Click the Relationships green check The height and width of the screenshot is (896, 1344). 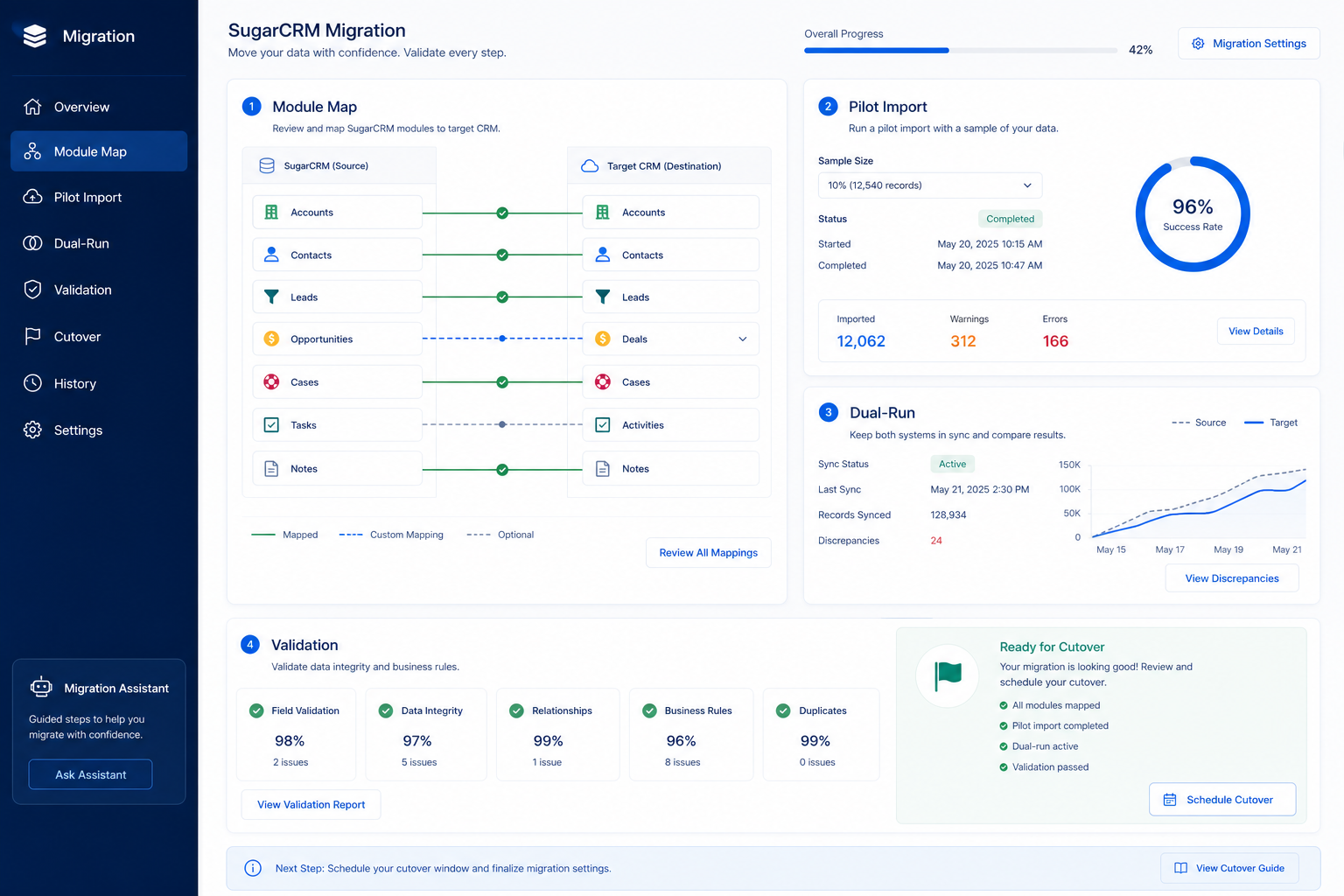coord(516,710)
